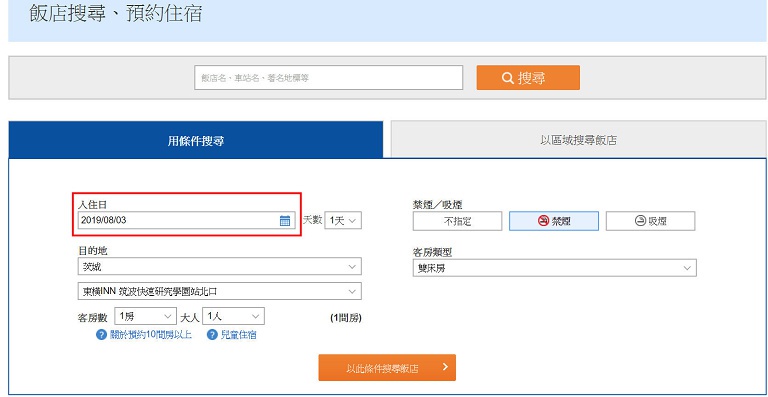Screen dimensions: 768x397
Task: Click the 入住日 date field 2019/08/03
Action: pyautogui.click(x=187, y=220)
